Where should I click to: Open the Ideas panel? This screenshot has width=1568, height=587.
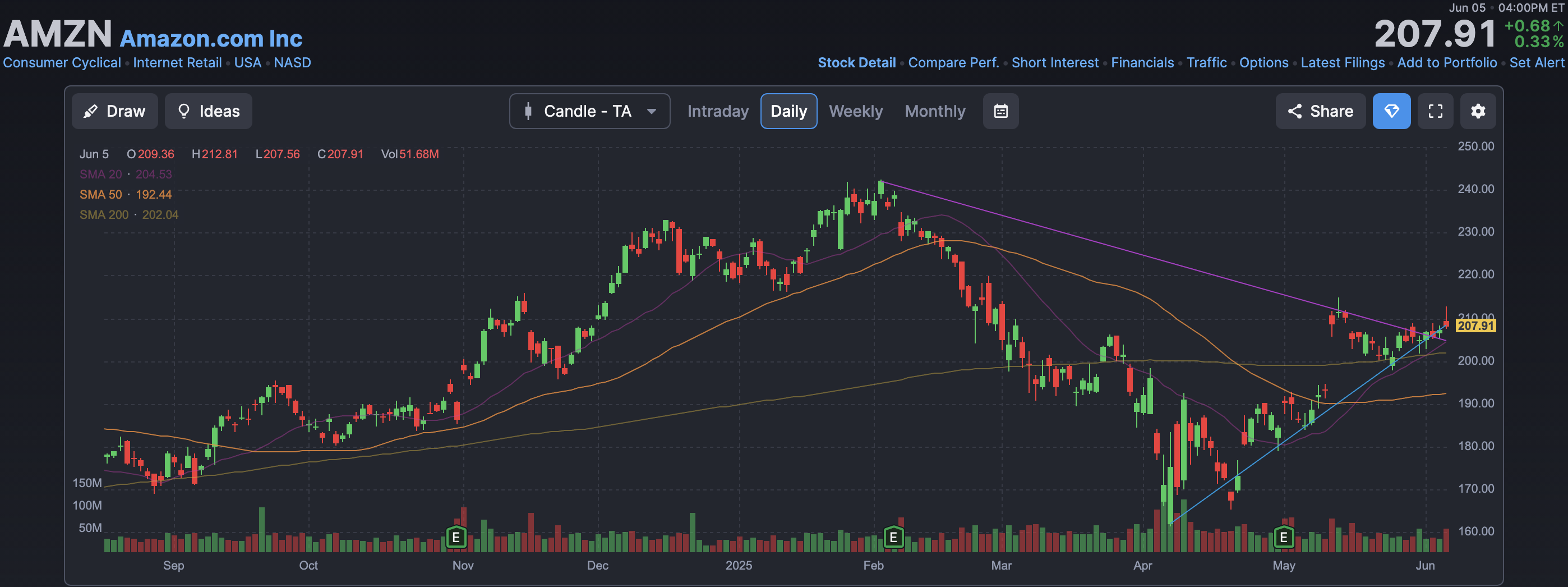point(208,111)
